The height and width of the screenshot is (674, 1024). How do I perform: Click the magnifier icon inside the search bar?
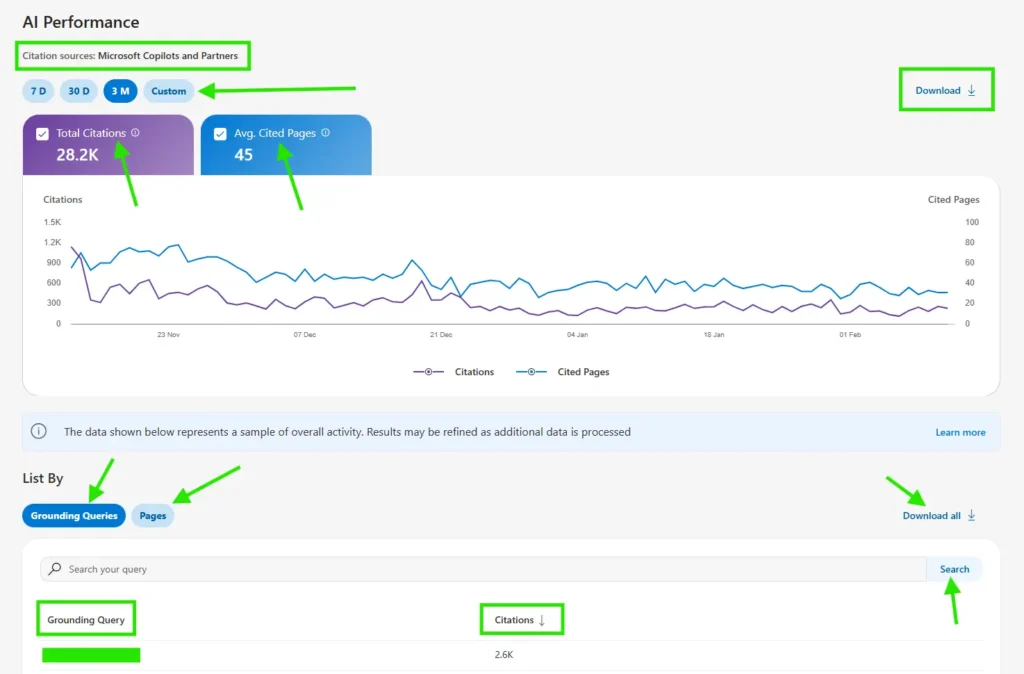pyautogui.click(x=54, y=568)
